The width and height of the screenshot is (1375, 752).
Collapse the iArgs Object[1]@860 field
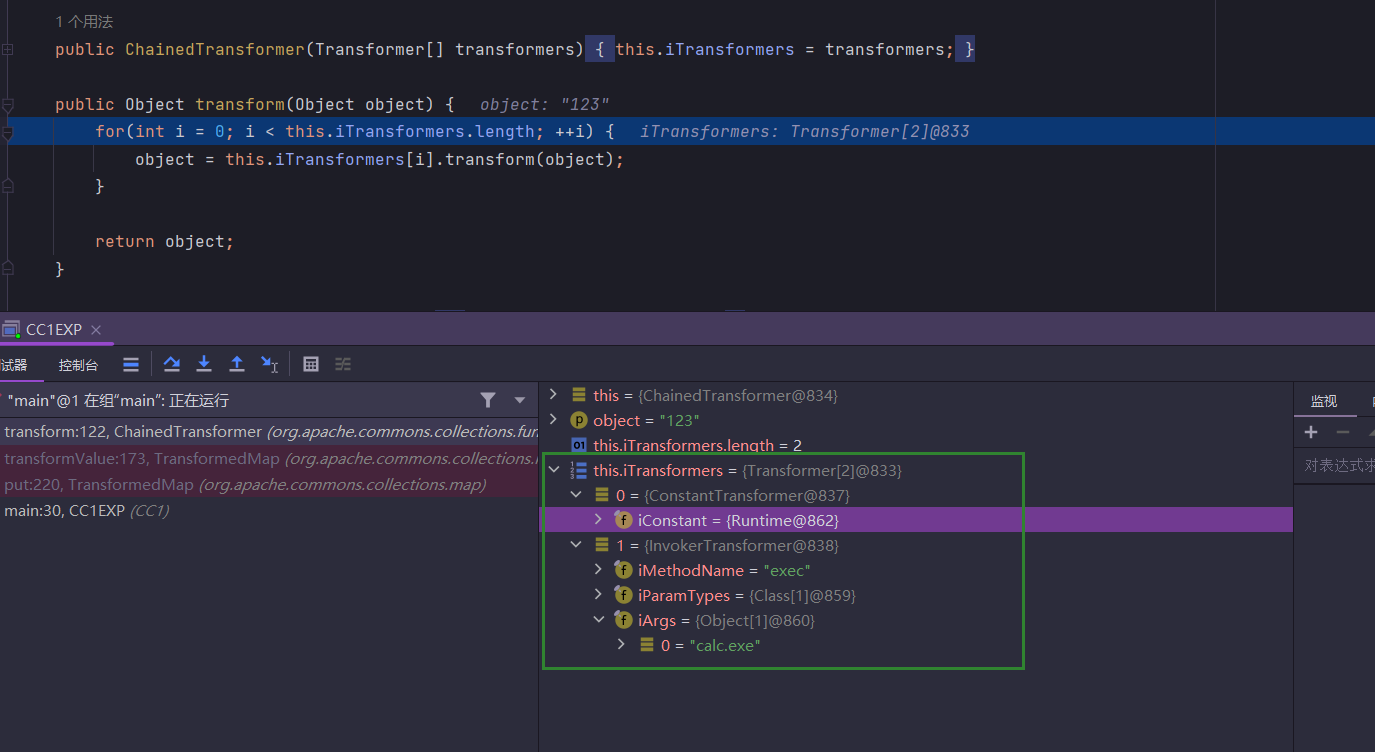(x=598, y=620)
